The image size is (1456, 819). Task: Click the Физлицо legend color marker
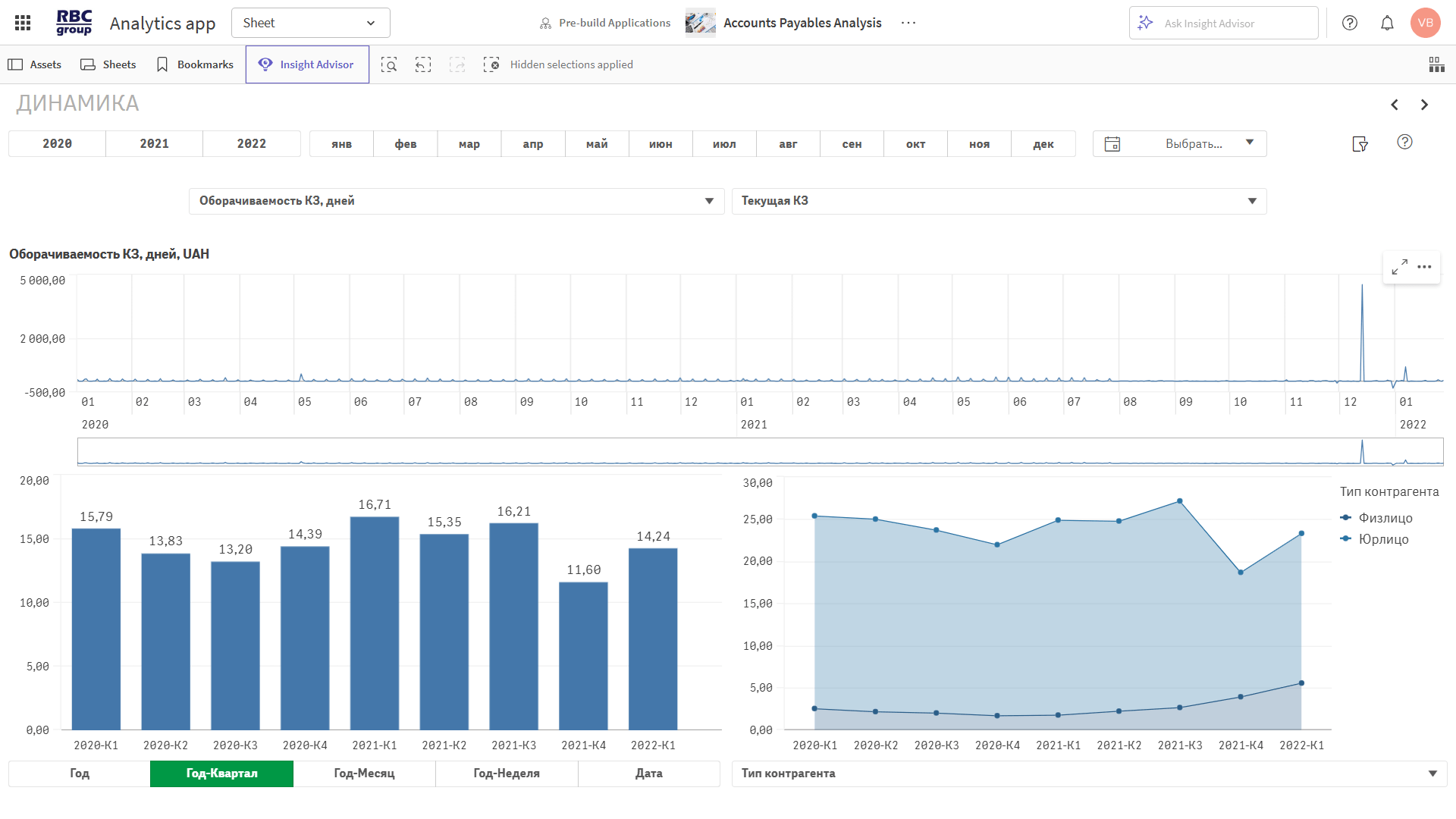1346,518
